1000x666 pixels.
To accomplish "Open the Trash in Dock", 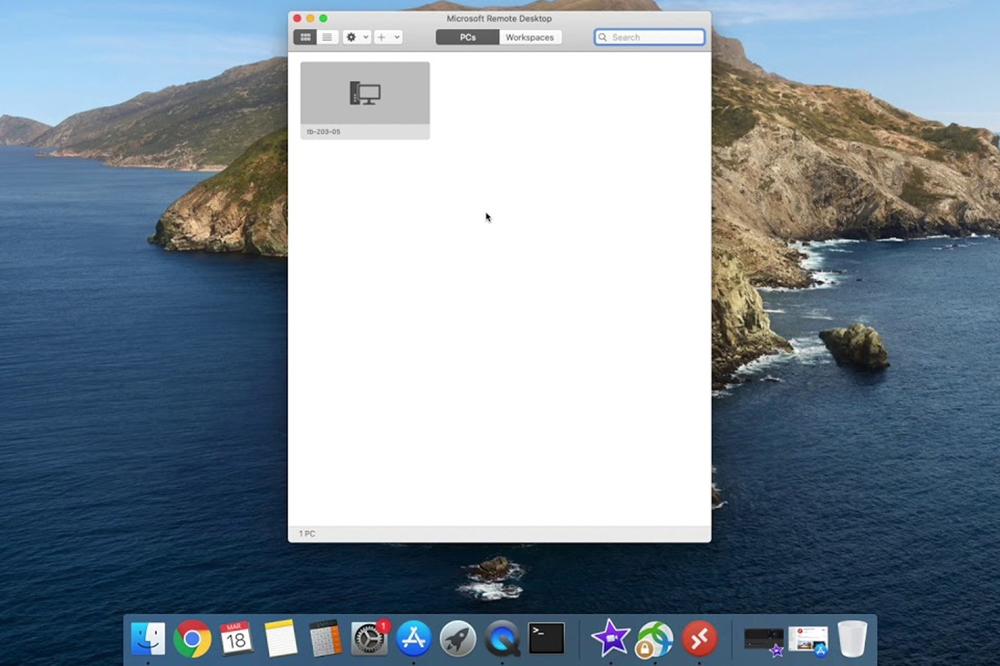I will pyautogui.click(x=853, y=639).
